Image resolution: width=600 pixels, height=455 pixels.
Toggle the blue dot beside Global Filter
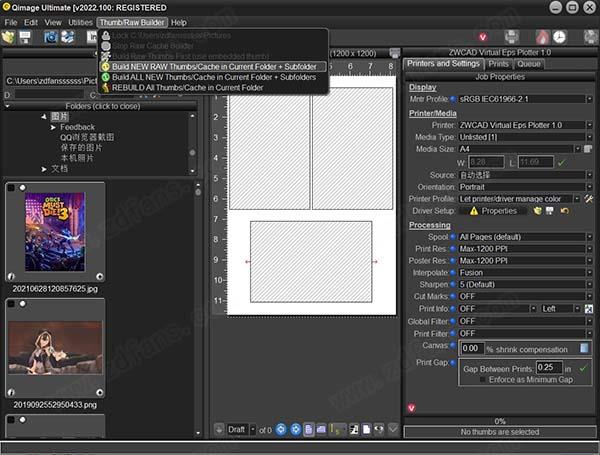[453, 321]
